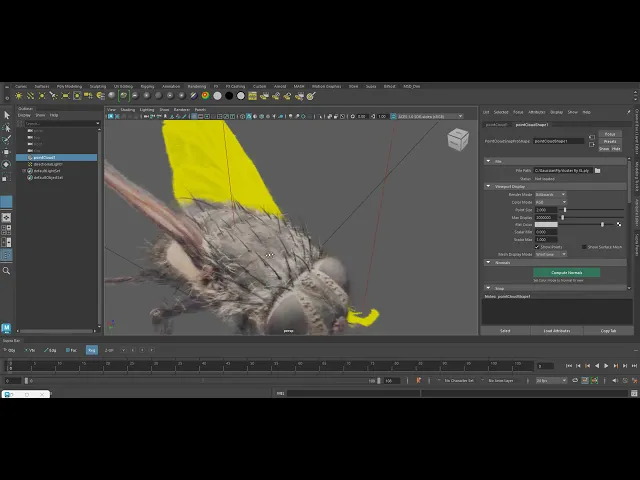640x480 pixels.
Task: Select pointCloud1 in the Outliner
Action: [x=56, y=157]
